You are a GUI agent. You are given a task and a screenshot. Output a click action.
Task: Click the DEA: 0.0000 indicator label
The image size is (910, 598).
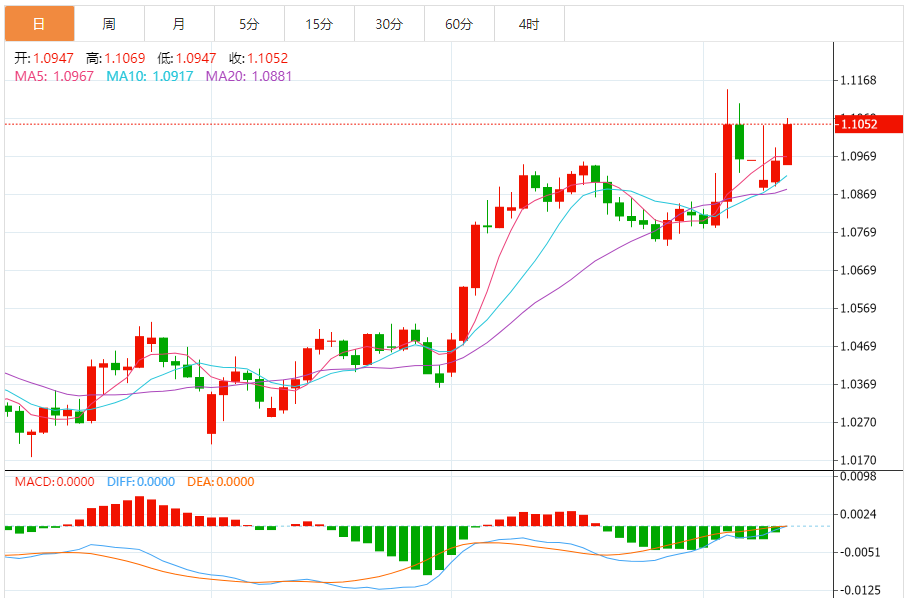[221, 482]
